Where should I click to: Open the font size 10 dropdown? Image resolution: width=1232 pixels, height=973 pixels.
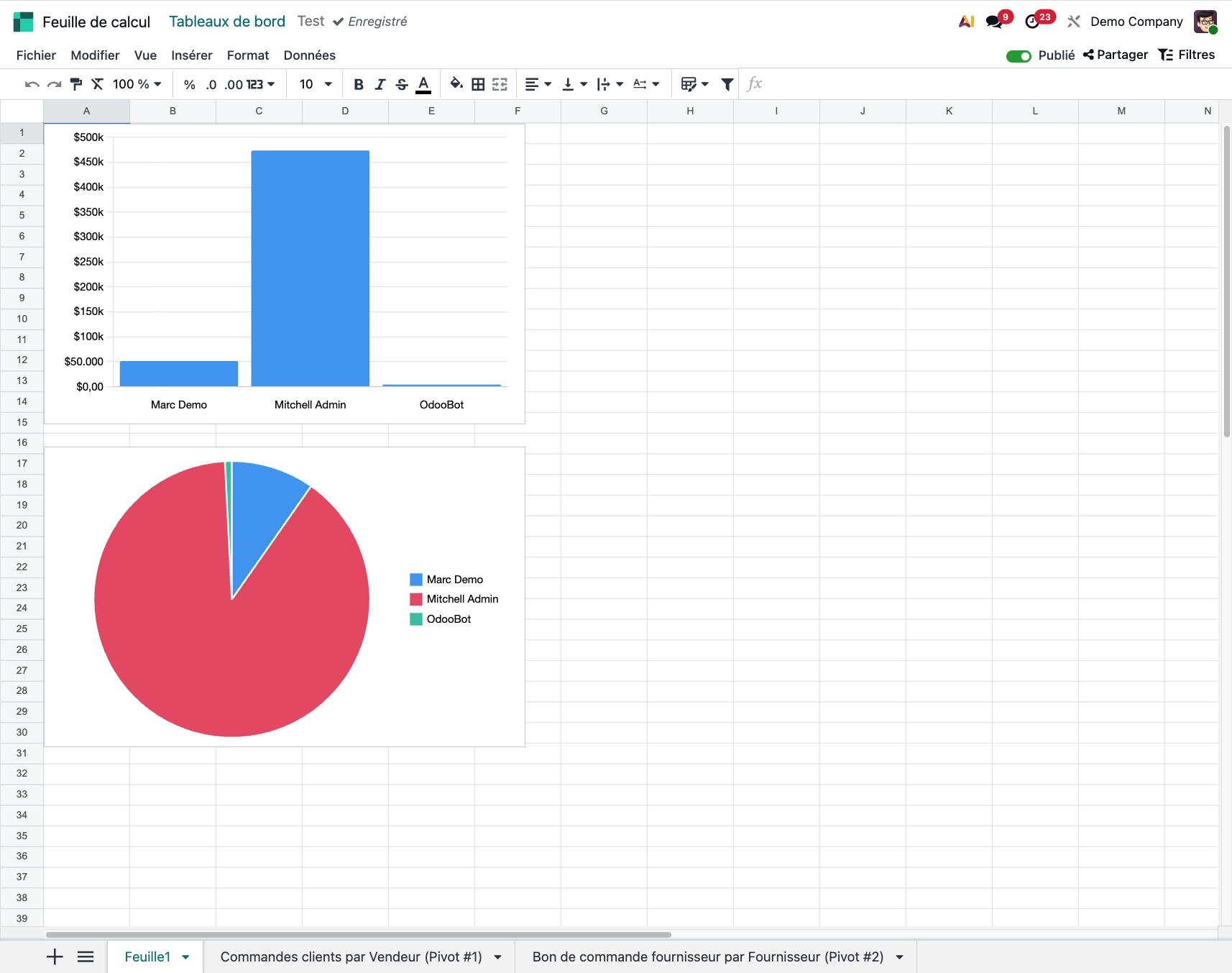(x=316, y=84)
